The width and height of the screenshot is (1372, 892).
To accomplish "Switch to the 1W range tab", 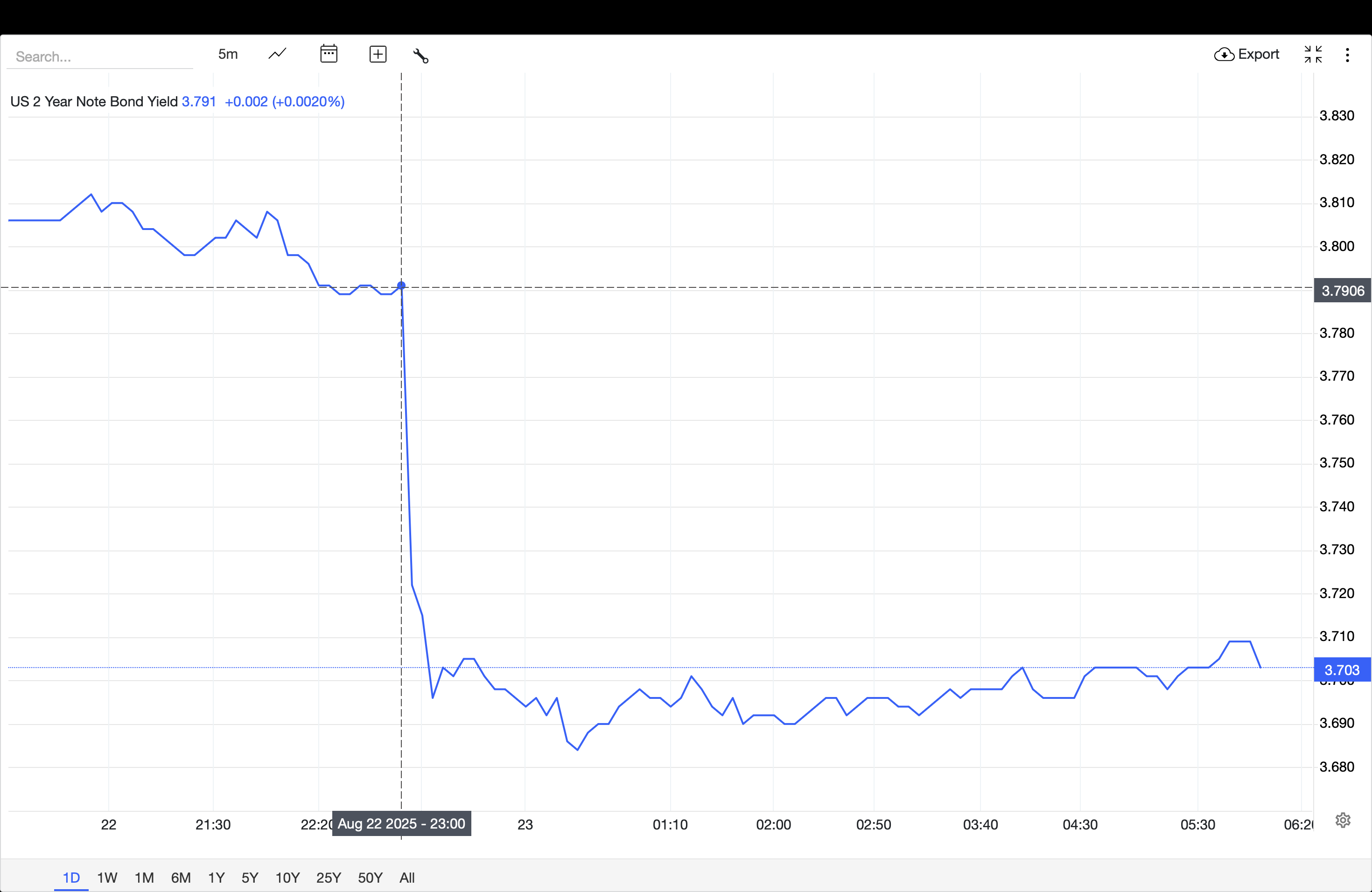I will pyautogui.click(x=107, y=878).
